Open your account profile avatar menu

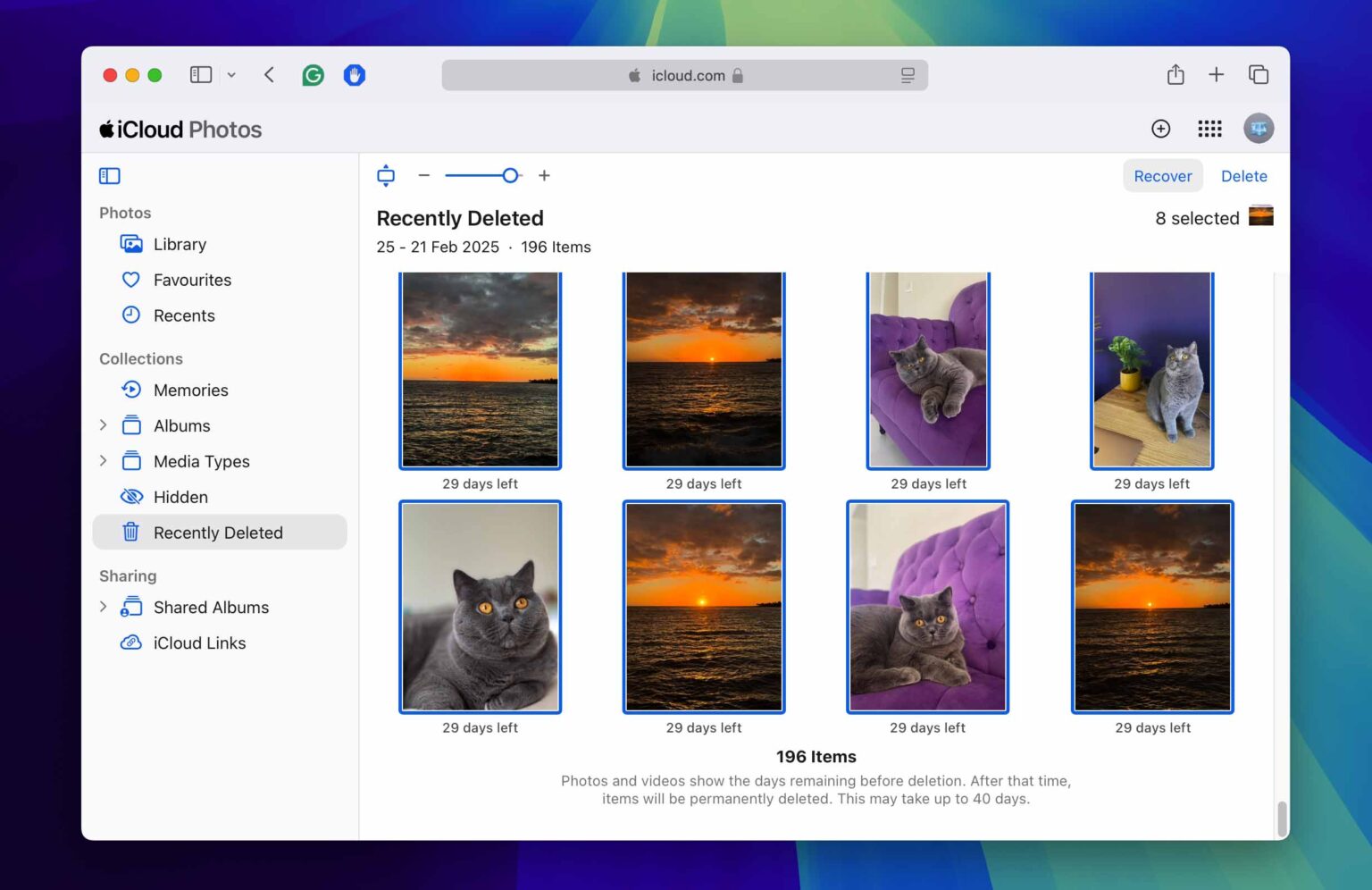(x=1259, y=128)
